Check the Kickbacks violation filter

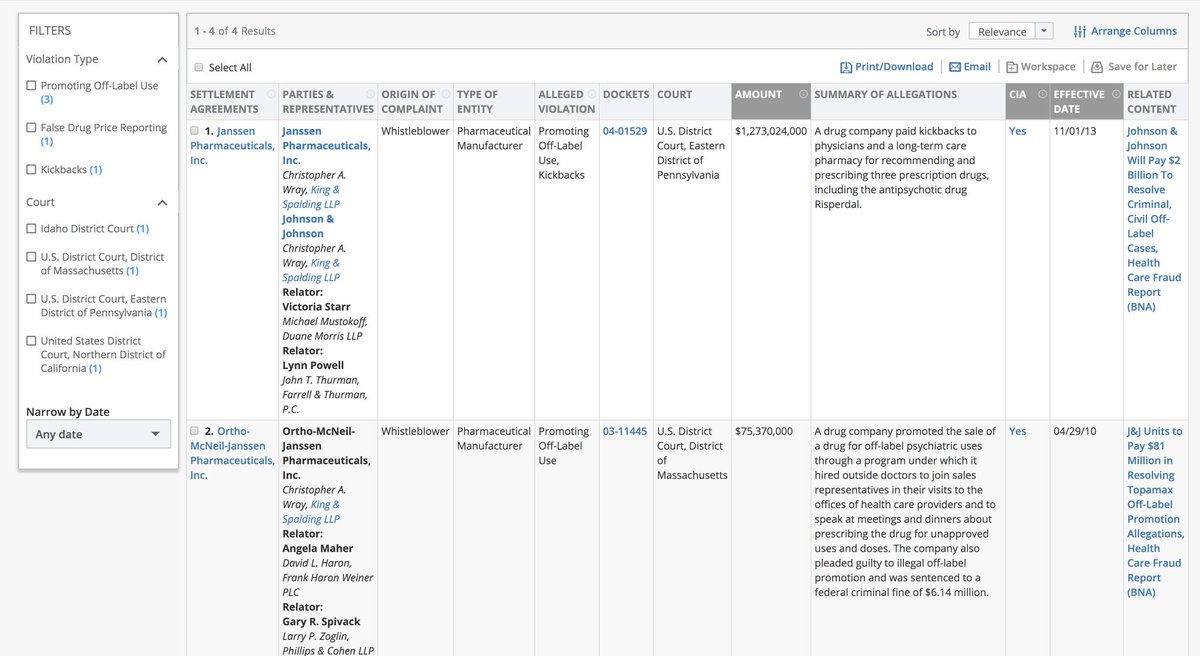(32, 170)
